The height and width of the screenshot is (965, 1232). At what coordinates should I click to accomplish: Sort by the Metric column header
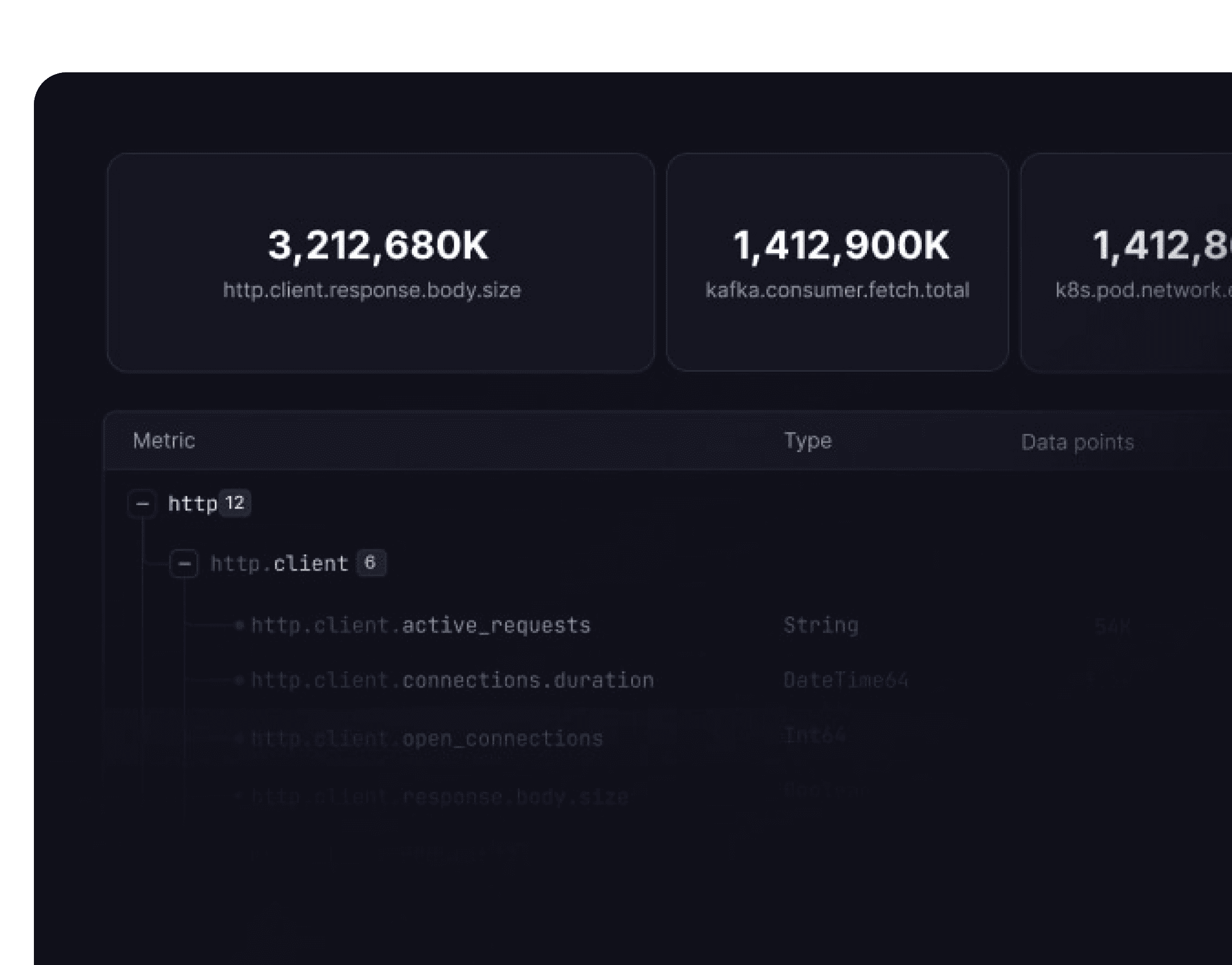click(163, 442)
